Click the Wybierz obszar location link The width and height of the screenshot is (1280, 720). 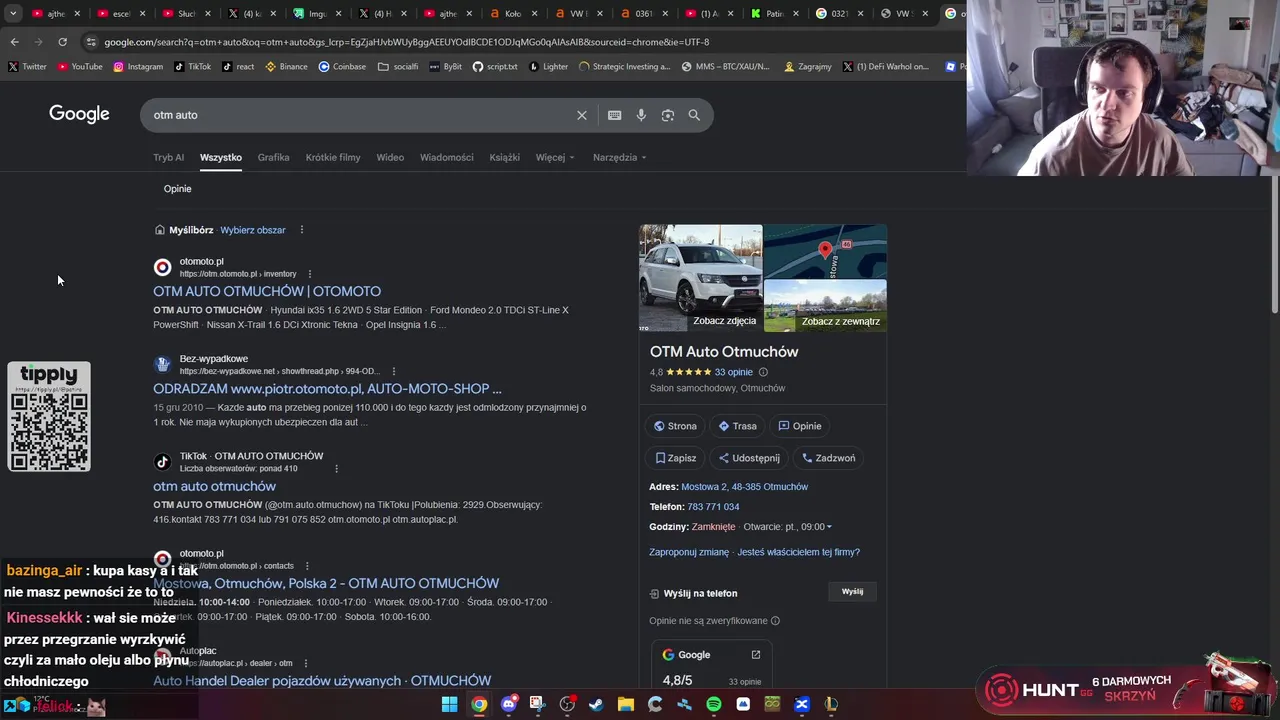253,230
